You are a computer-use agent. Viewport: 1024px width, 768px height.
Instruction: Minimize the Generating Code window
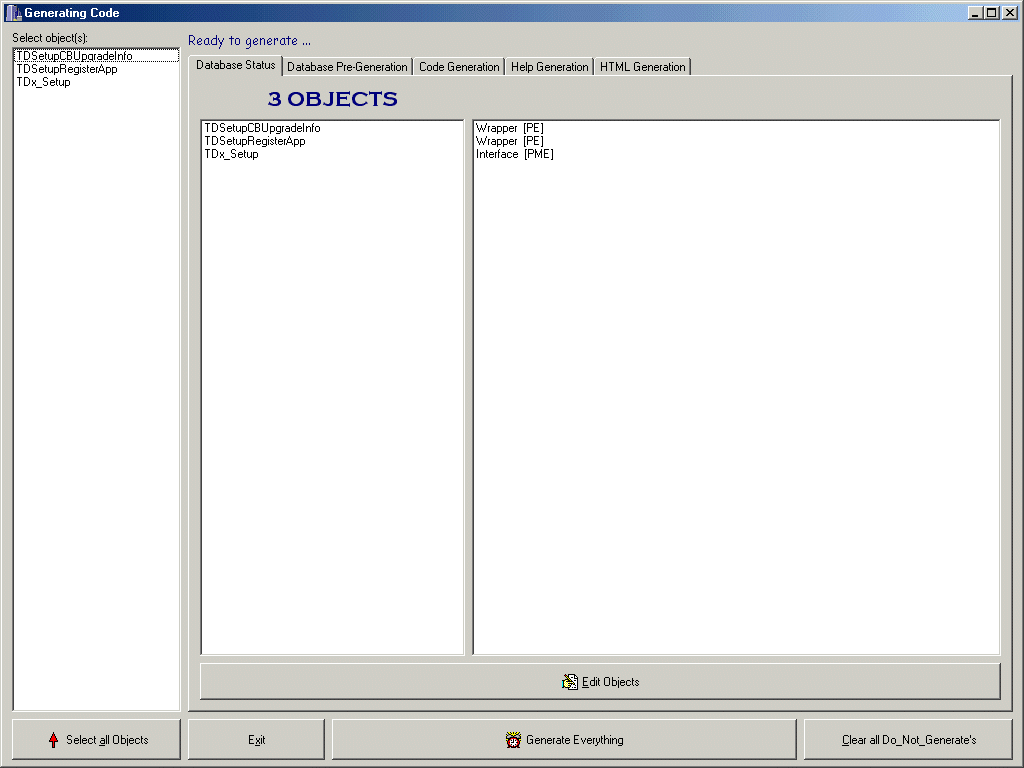coord(975,13)
